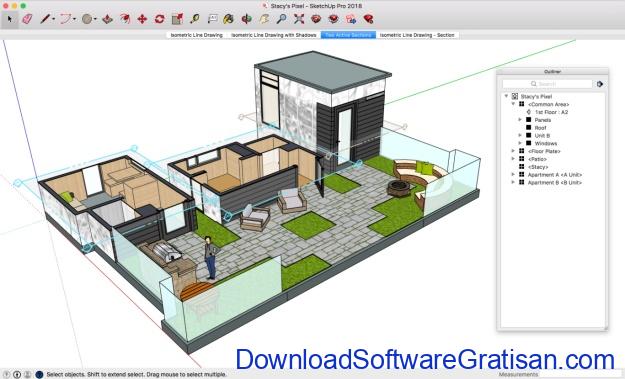Screen dimensions: 625x379
Task: Select the Tape Measure tool
Action: pyautogui.click(x=195, y=19)
